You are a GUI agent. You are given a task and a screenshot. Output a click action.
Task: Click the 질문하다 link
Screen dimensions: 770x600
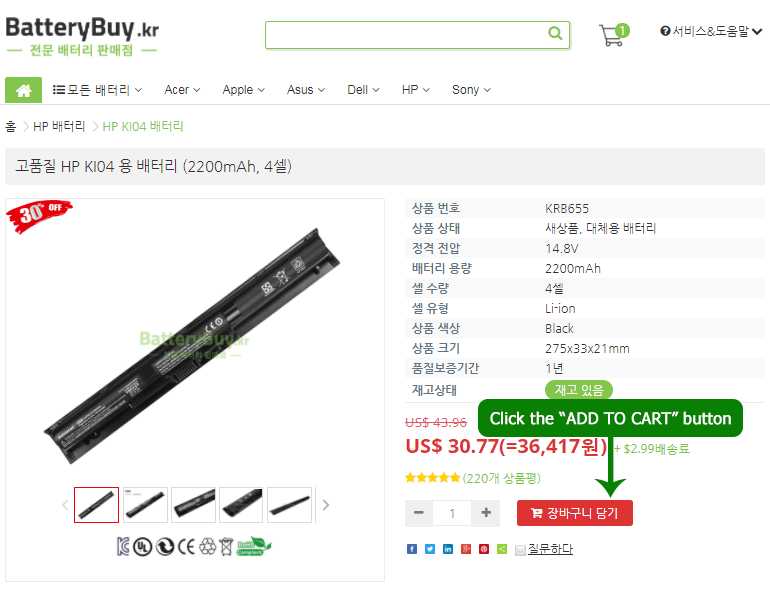pyautogui.click(x=550, y=549)
